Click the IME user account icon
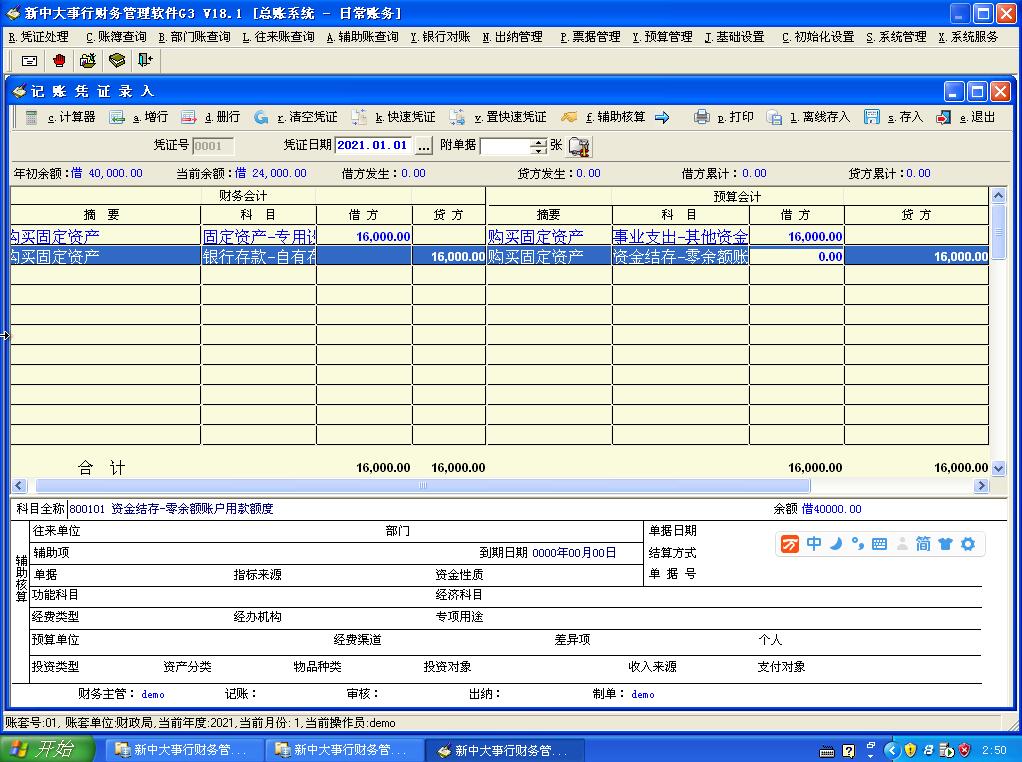1022x762 pixels. [902, 544]
